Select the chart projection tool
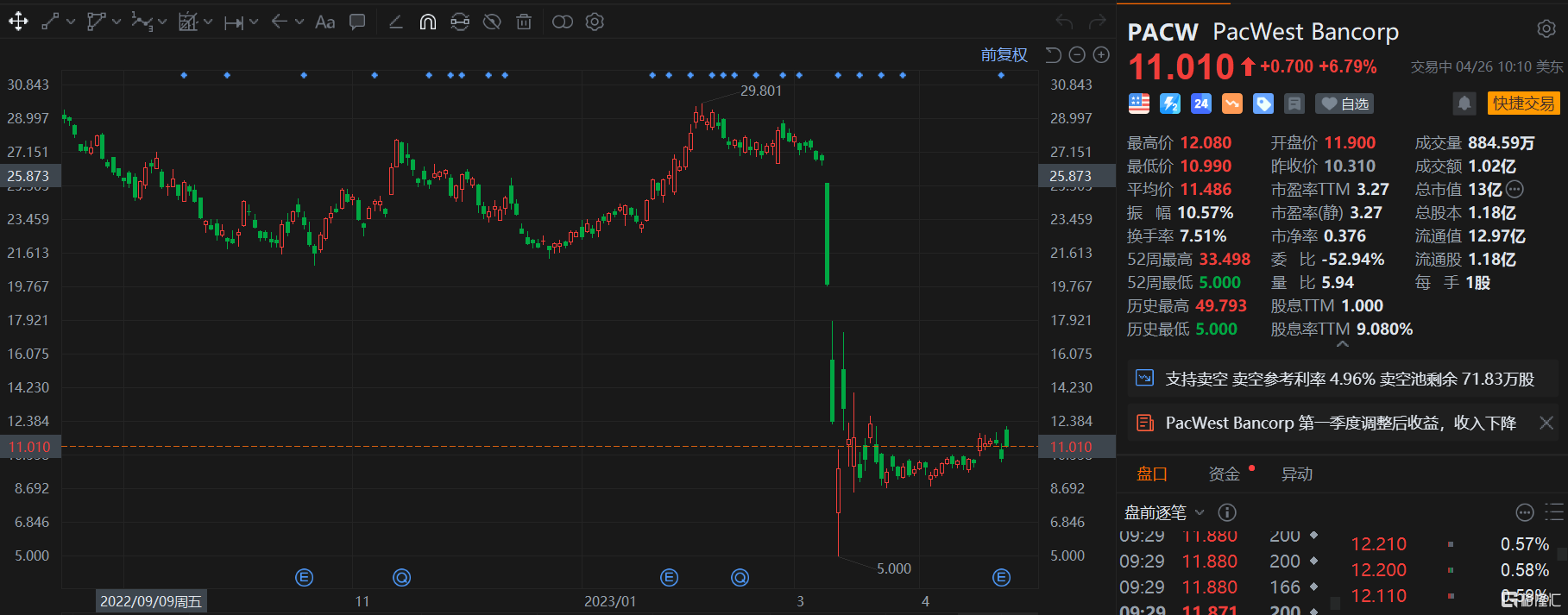 click(188, 22)
